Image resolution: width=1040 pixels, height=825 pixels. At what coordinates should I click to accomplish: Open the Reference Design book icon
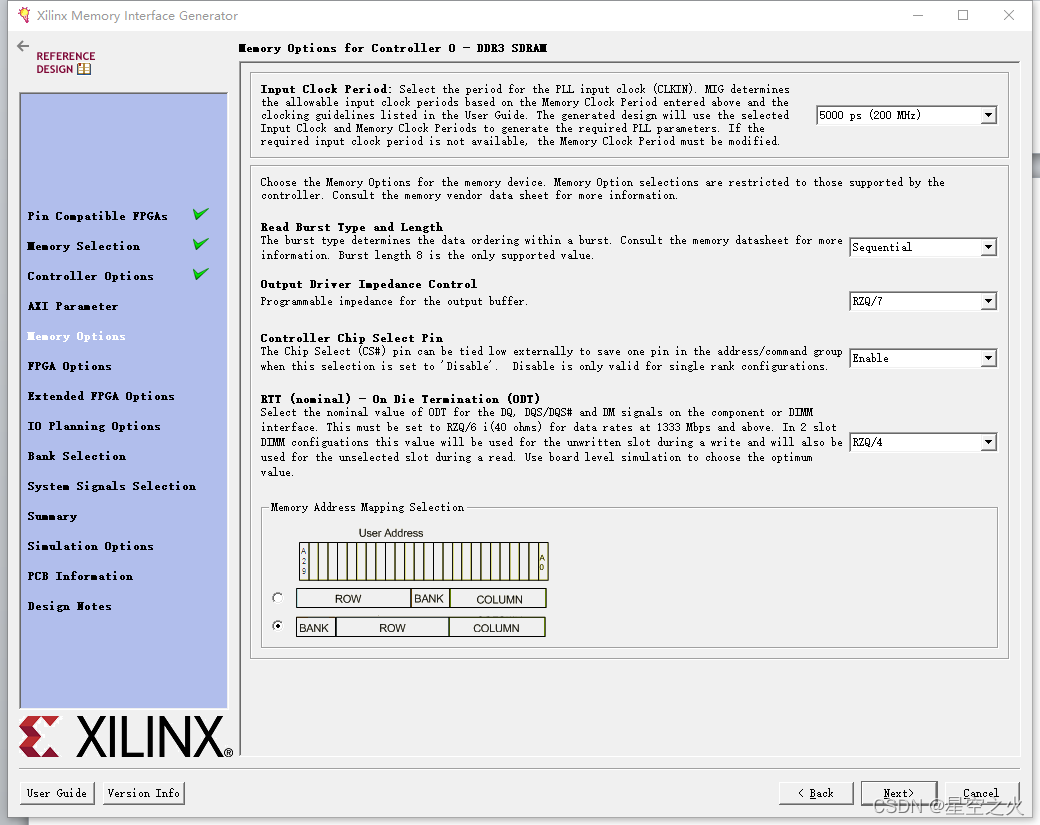[84, 69]
